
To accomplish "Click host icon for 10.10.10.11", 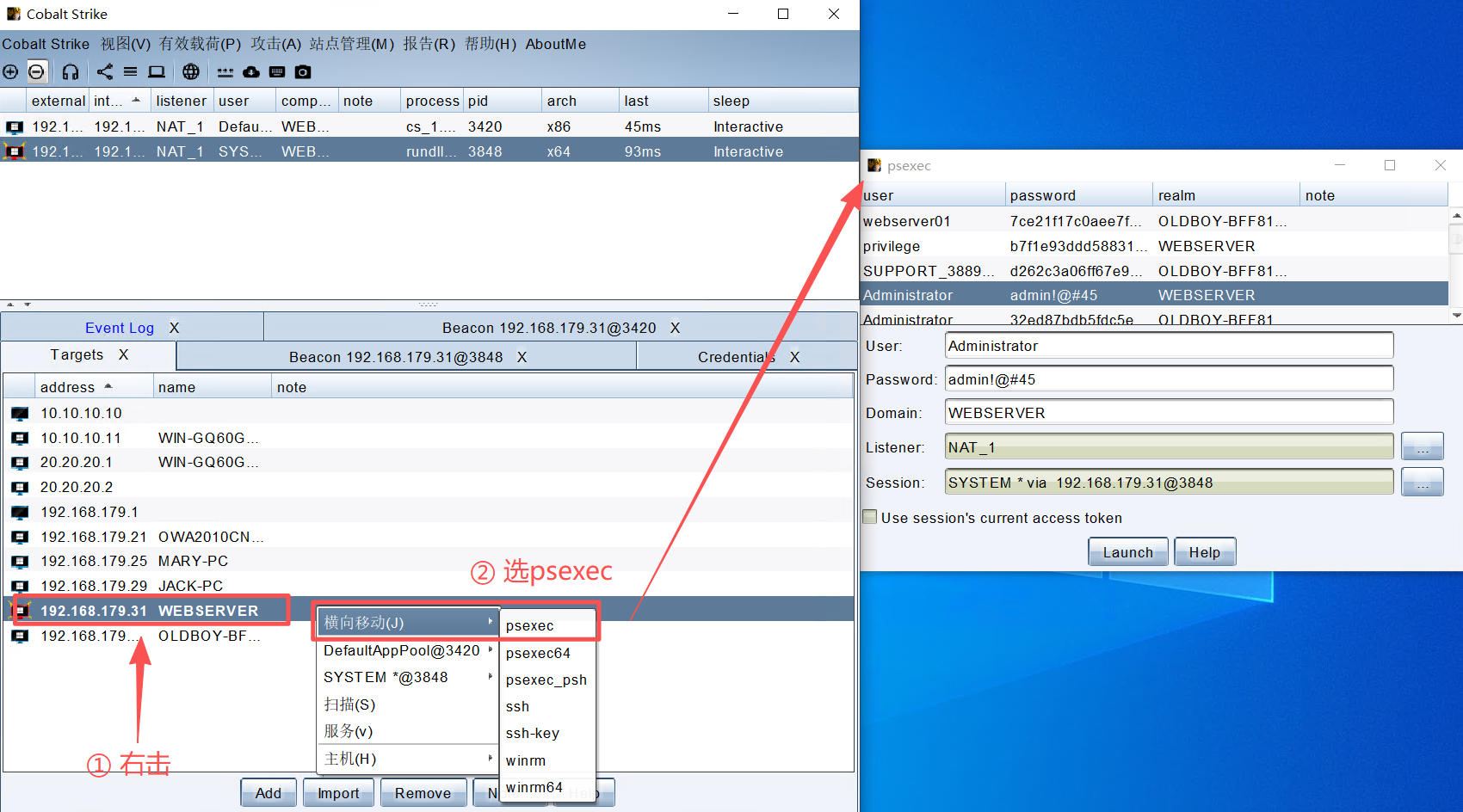I will (x=20, y=439).
